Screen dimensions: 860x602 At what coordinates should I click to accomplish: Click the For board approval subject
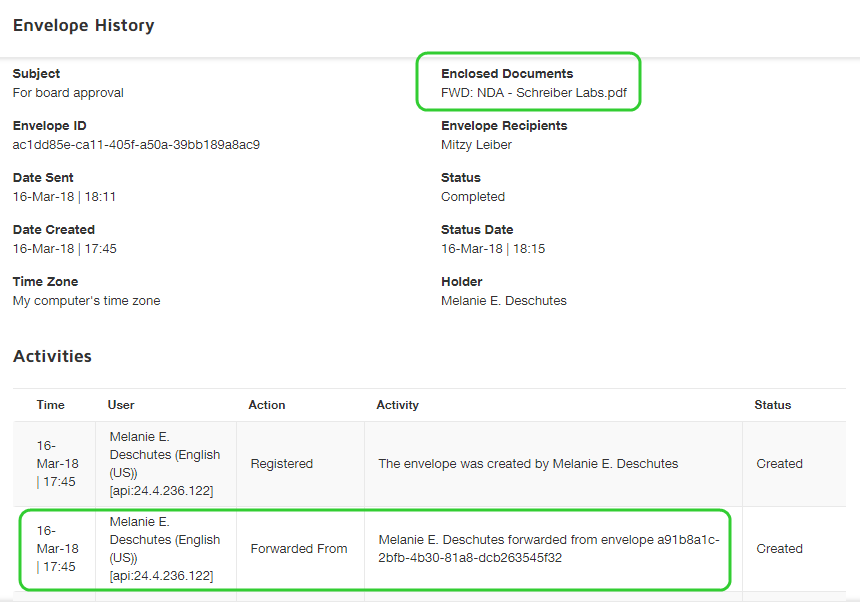click(x=68, y=93)
